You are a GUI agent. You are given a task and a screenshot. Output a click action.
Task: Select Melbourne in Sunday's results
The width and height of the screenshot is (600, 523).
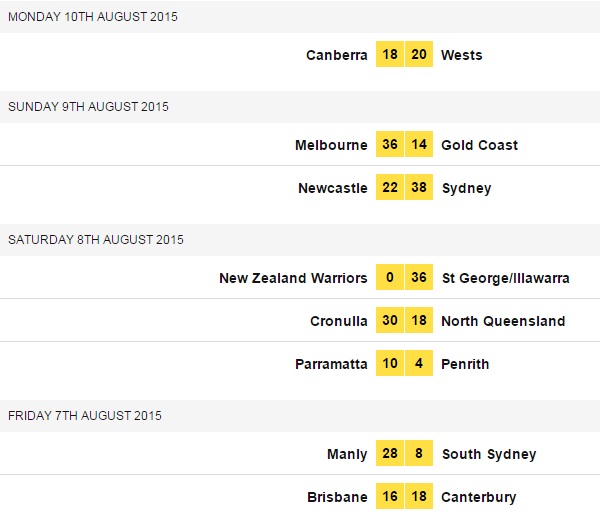click(x=331, y=145)
